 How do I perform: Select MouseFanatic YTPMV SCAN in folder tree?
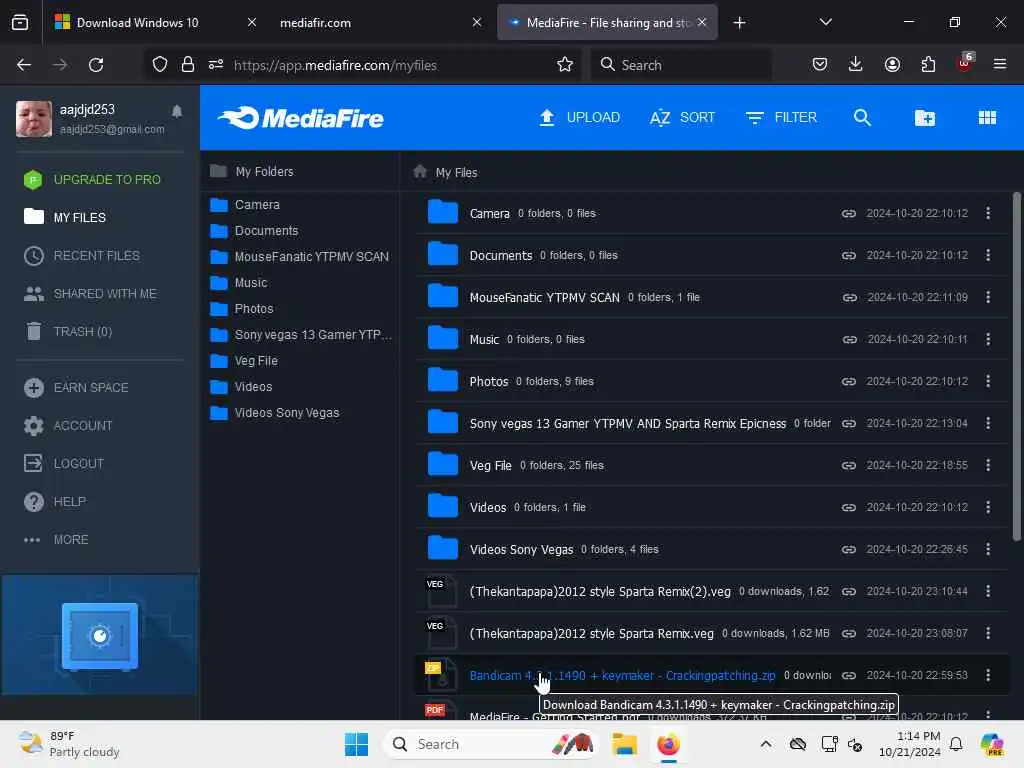point(300,257)
